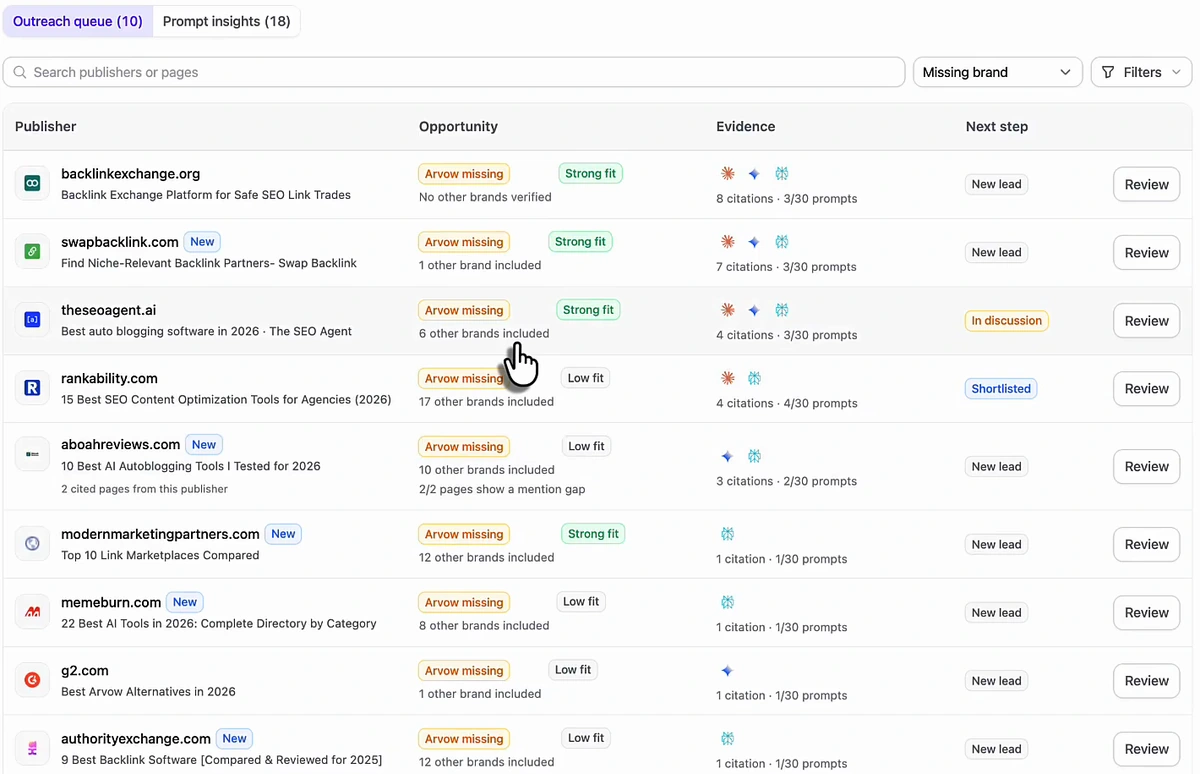Open the Missing brand dropdown
Image resolution: width=1200 pixels, height=774 pixels.
[x=997, y=72]
